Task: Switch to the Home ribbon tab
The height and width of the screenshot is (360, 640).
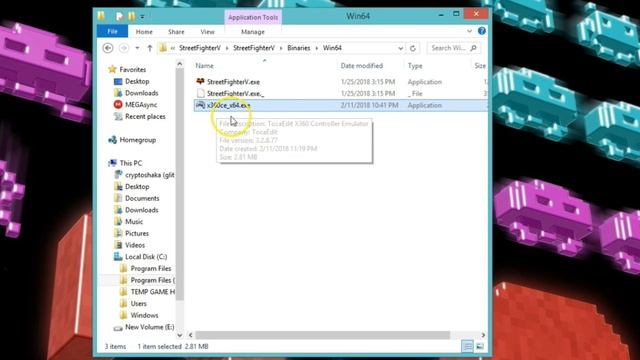Action: pyautogui.click(x=144, y=32)
